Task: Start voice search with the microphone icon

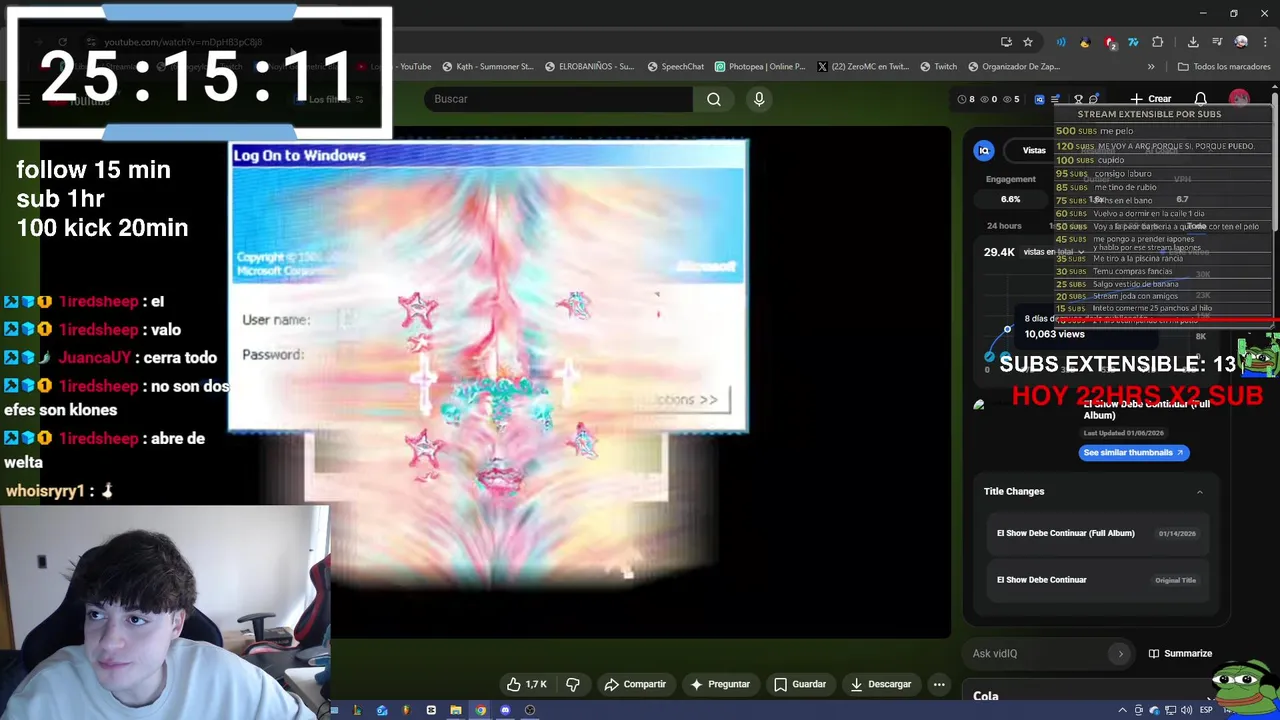Action: click(759, 99)
